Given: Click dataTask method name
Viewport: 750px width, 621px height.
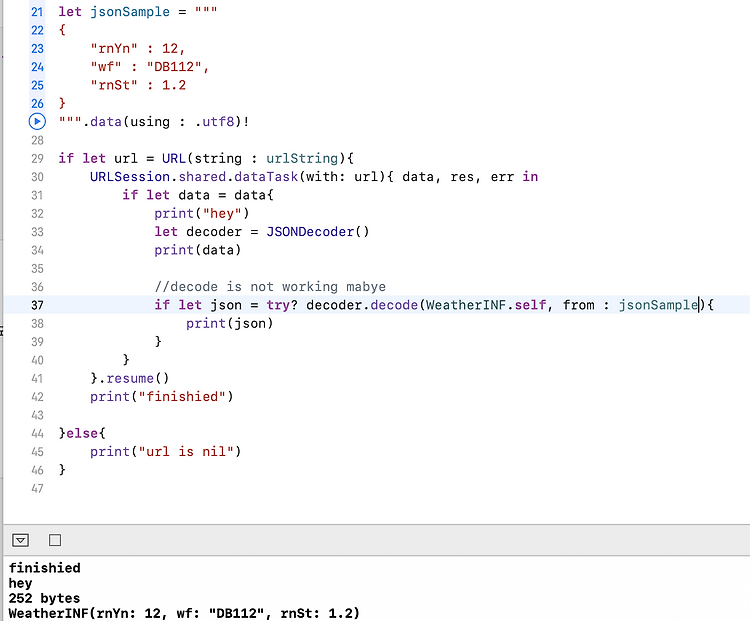Looking at the screenshot, I should [x=266, y=177].
